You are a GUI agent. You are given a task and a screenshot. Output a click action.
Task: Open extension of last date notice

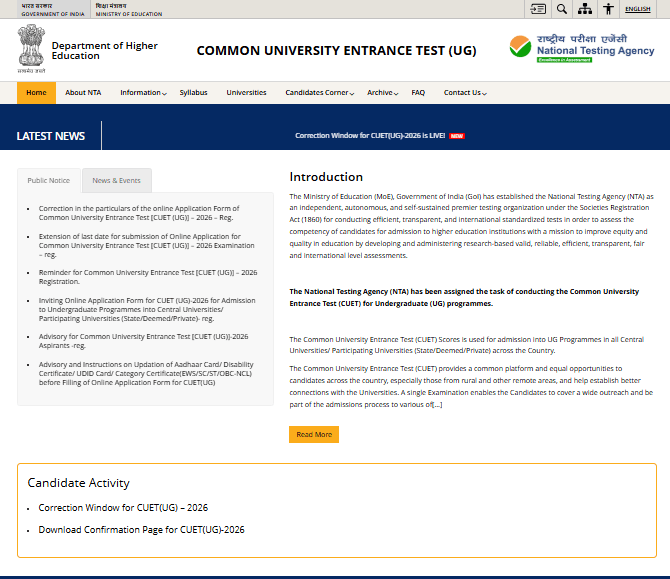(146, 245)
